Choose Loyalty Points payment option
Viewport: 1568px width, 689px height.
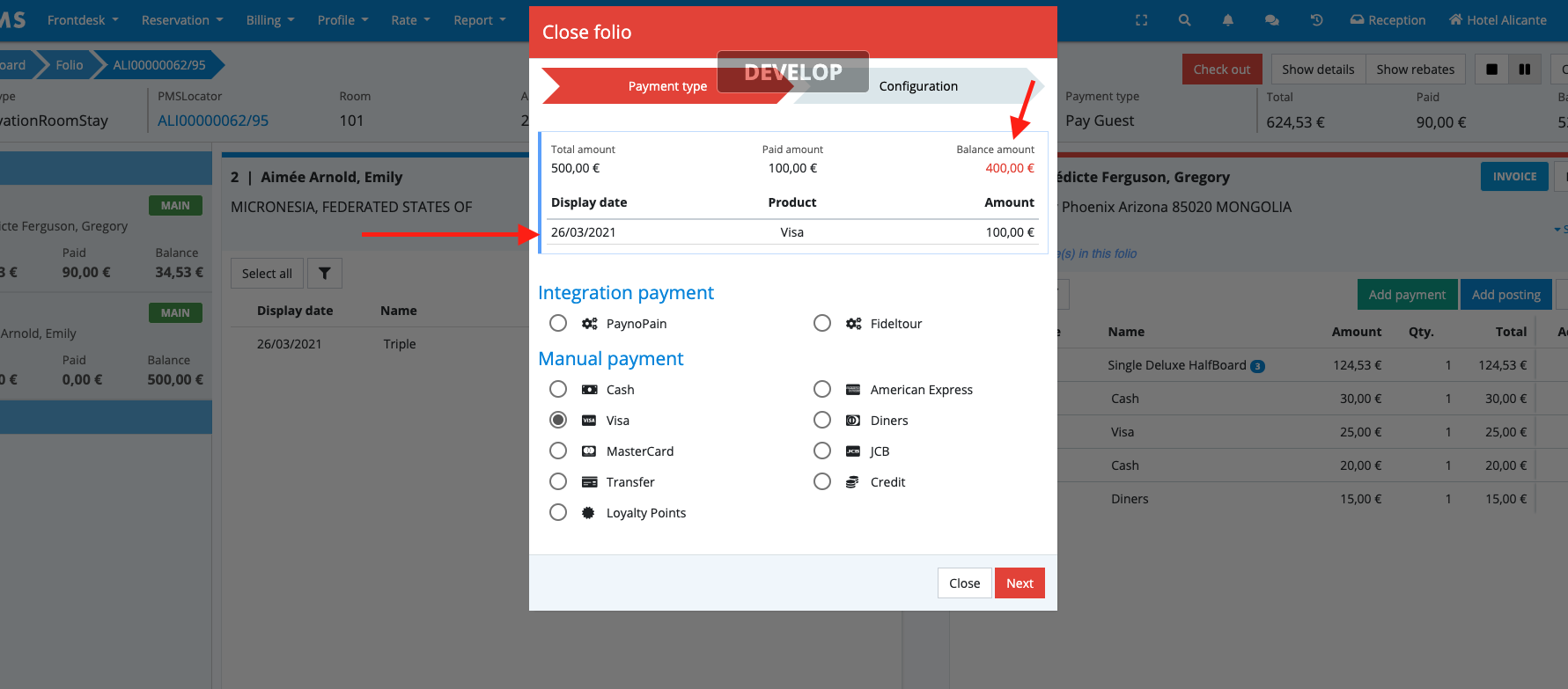(558, 512)
